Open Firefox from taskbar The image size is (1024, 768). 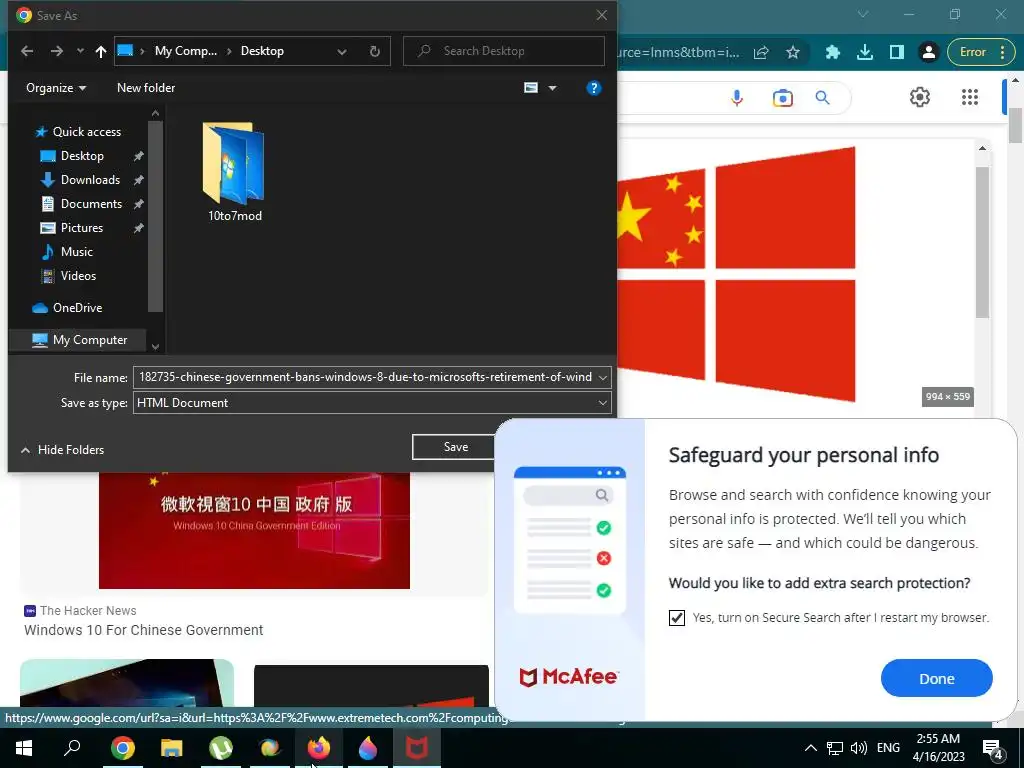[x=319, y=748]
